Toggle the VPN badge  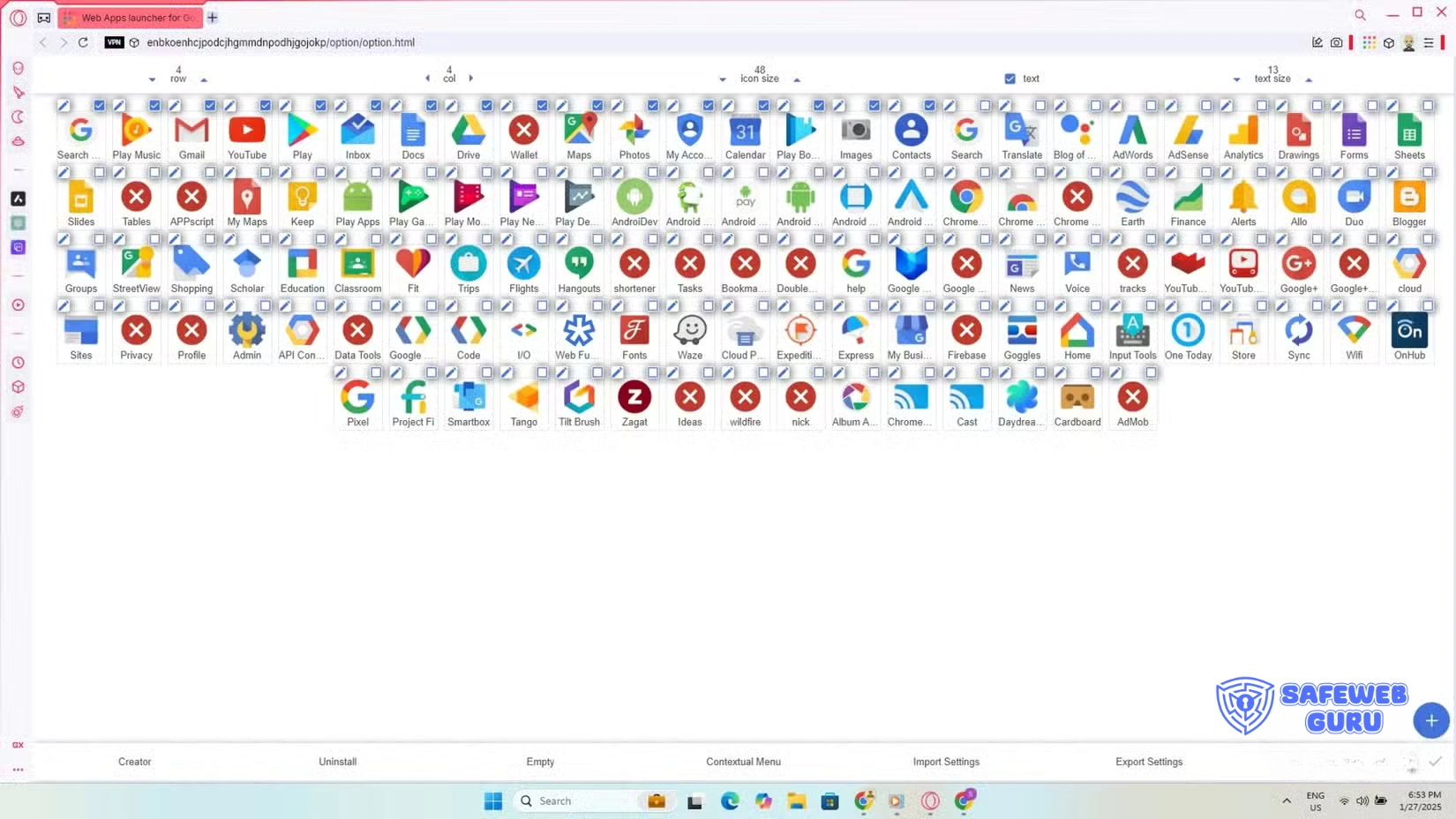tap(114, 42)
